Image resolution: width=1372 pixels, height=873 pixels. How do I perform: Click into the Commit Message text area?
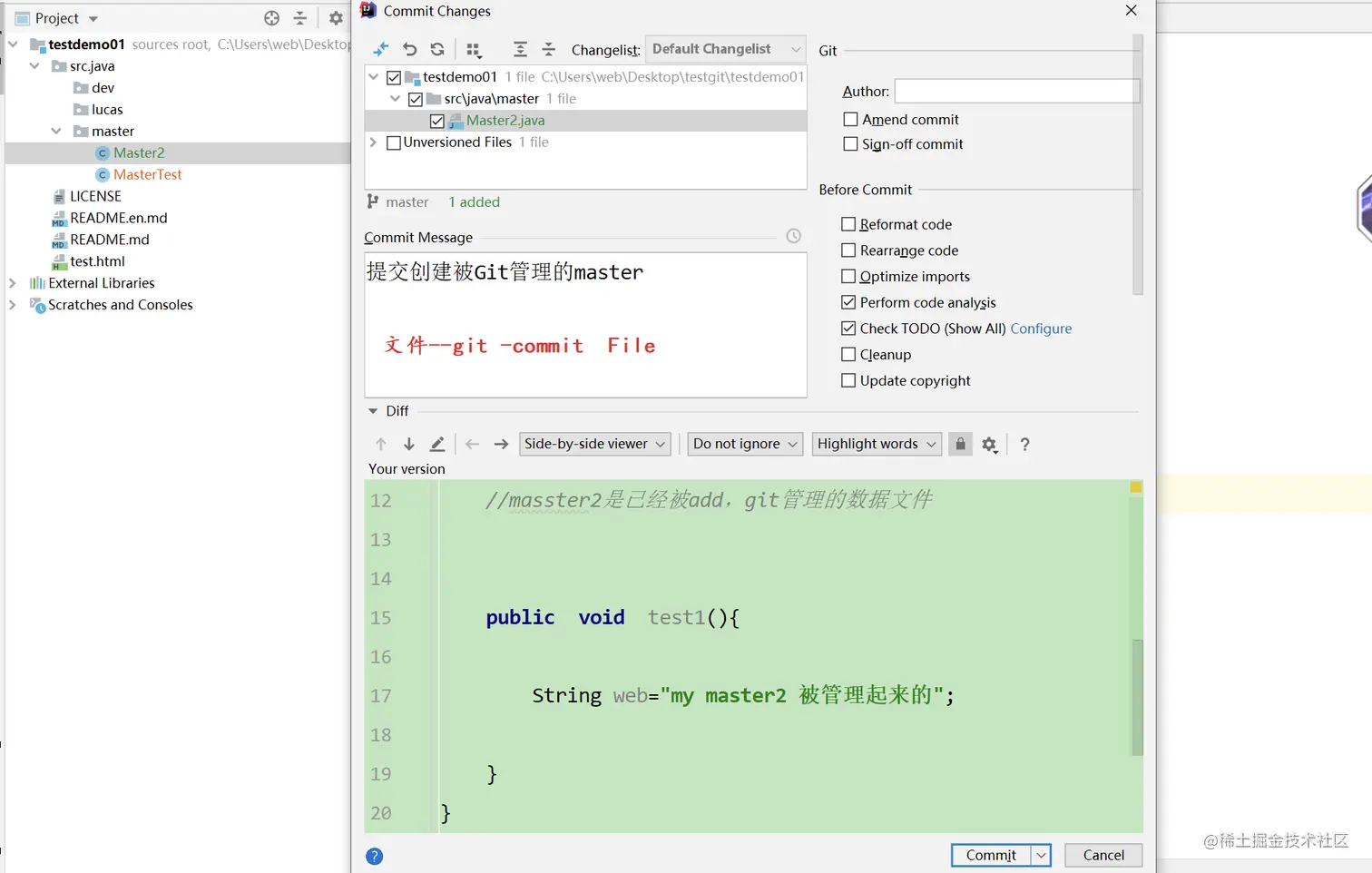(x=585, y=325)
